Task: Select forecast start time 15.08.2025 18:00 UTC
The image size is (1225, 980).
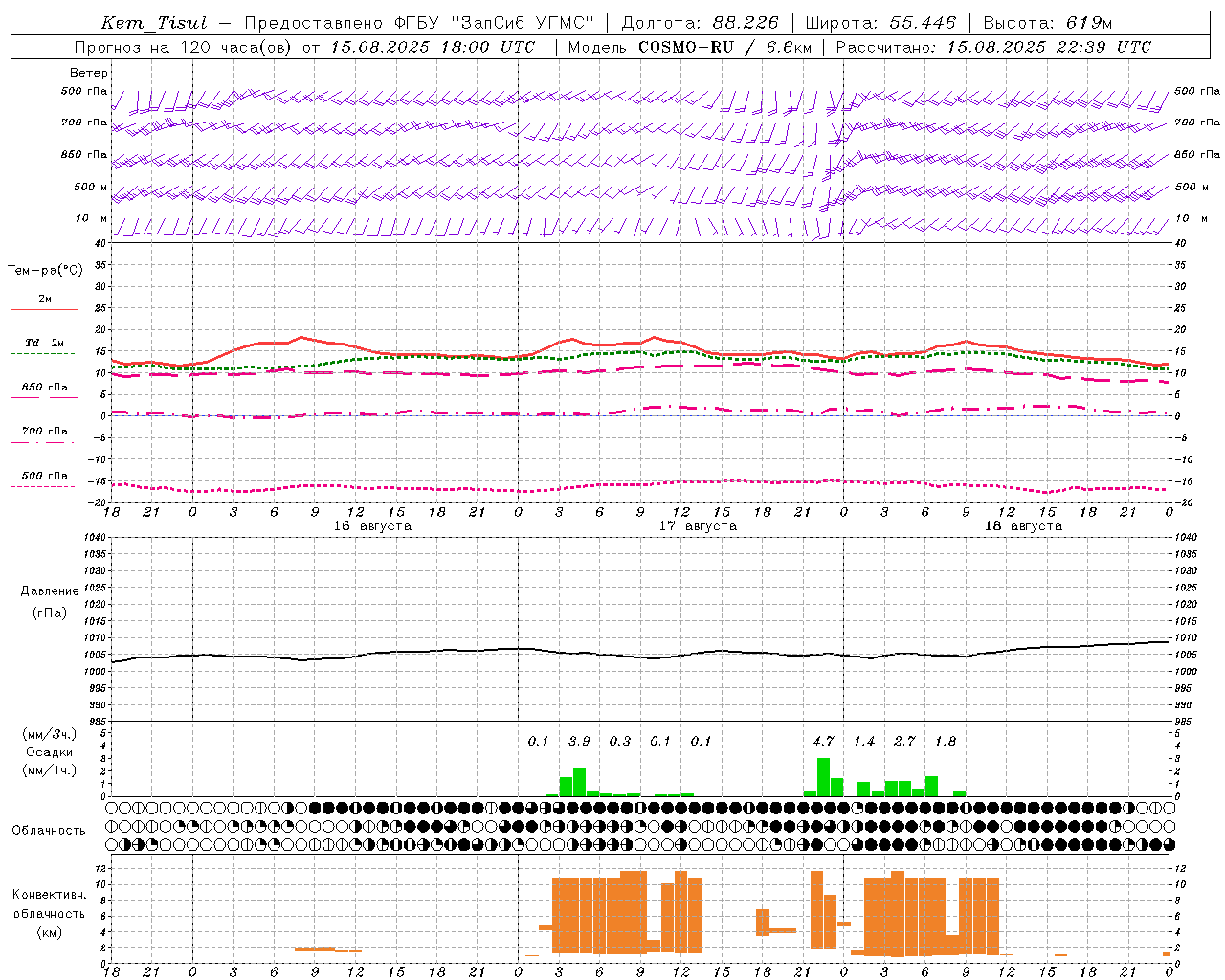Action: pyautogui.click(x=433, y=47)
